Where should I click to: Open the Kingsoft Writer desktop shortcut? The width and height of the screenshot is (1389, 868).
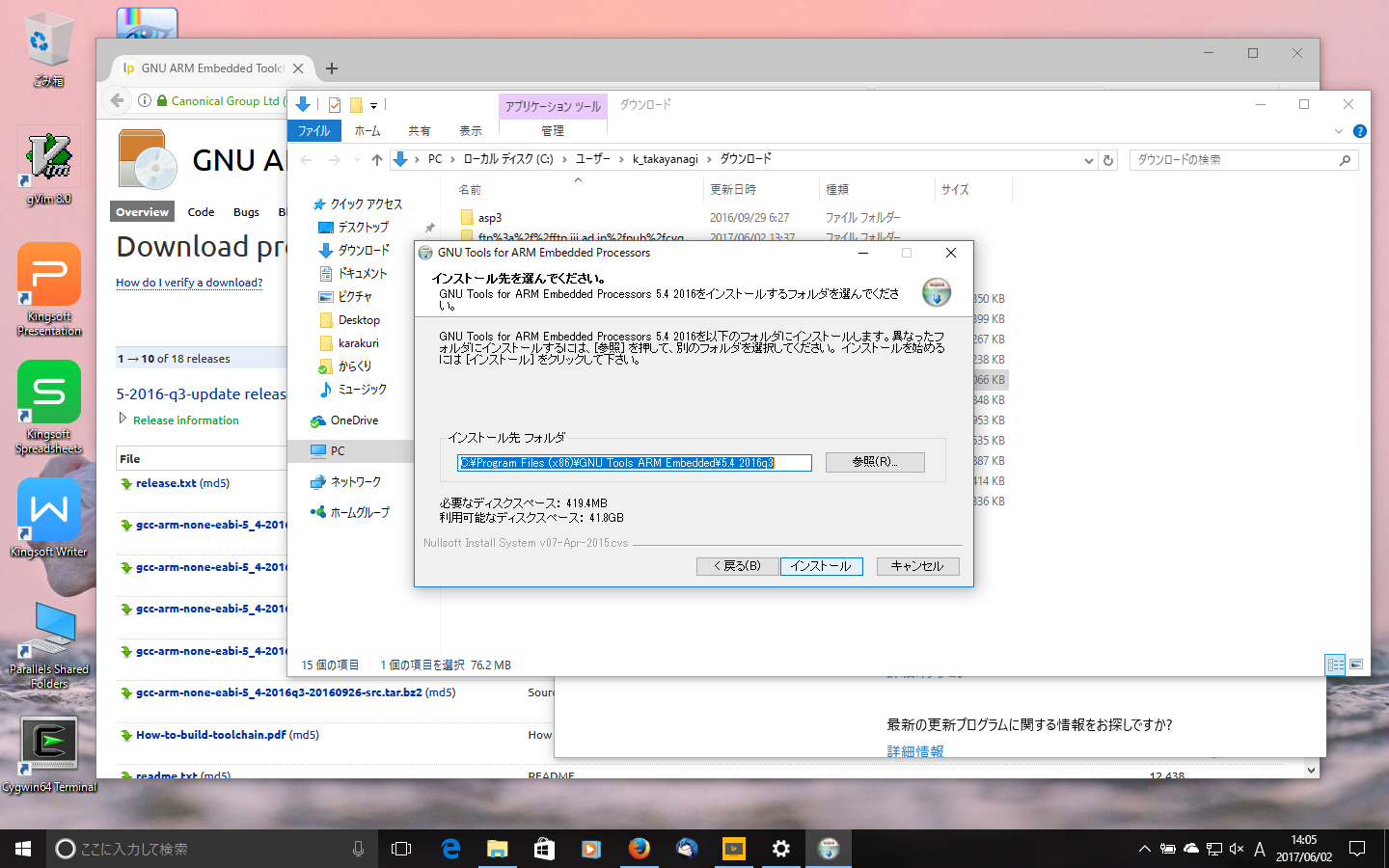tap(48, 517)
